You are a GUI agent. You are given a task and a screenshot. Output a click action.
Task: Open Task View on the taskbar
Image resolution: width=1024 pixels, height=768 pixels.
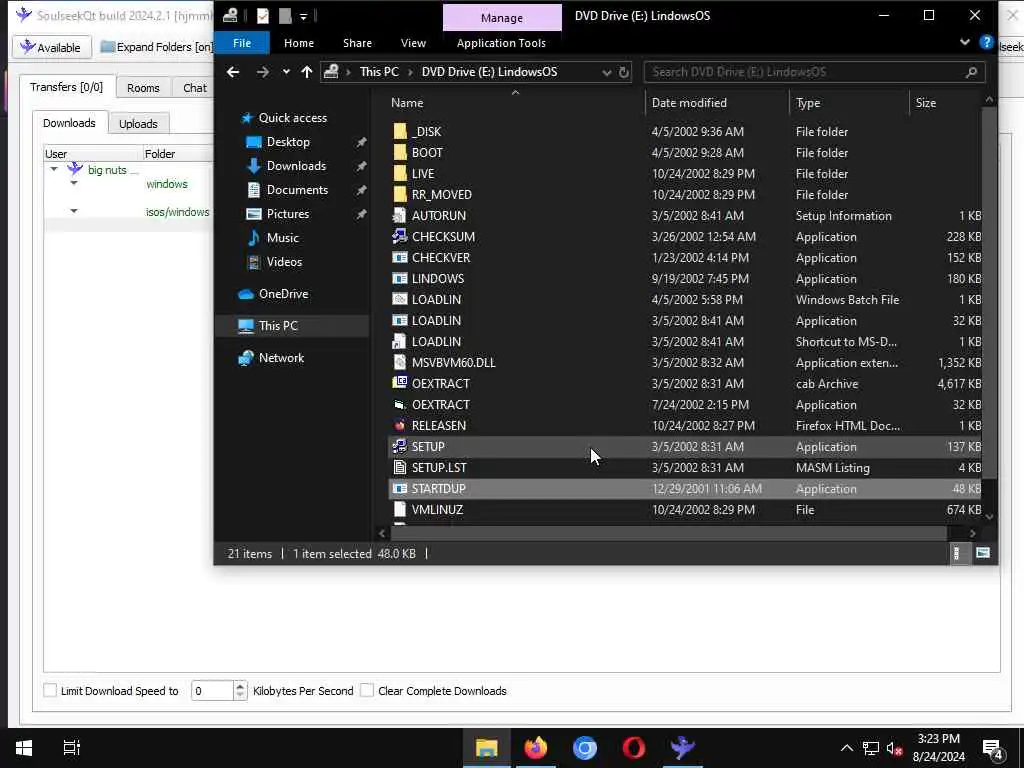coord(71,748)
